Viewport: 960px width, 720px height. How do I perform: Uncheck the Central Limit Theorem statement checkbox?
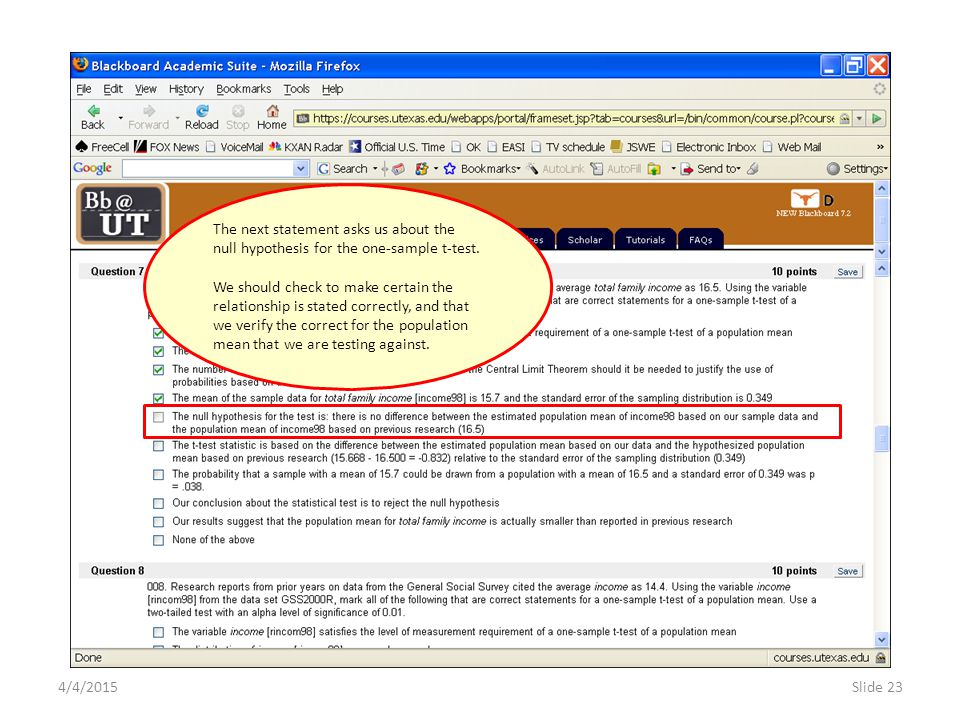tap(159, 370)
